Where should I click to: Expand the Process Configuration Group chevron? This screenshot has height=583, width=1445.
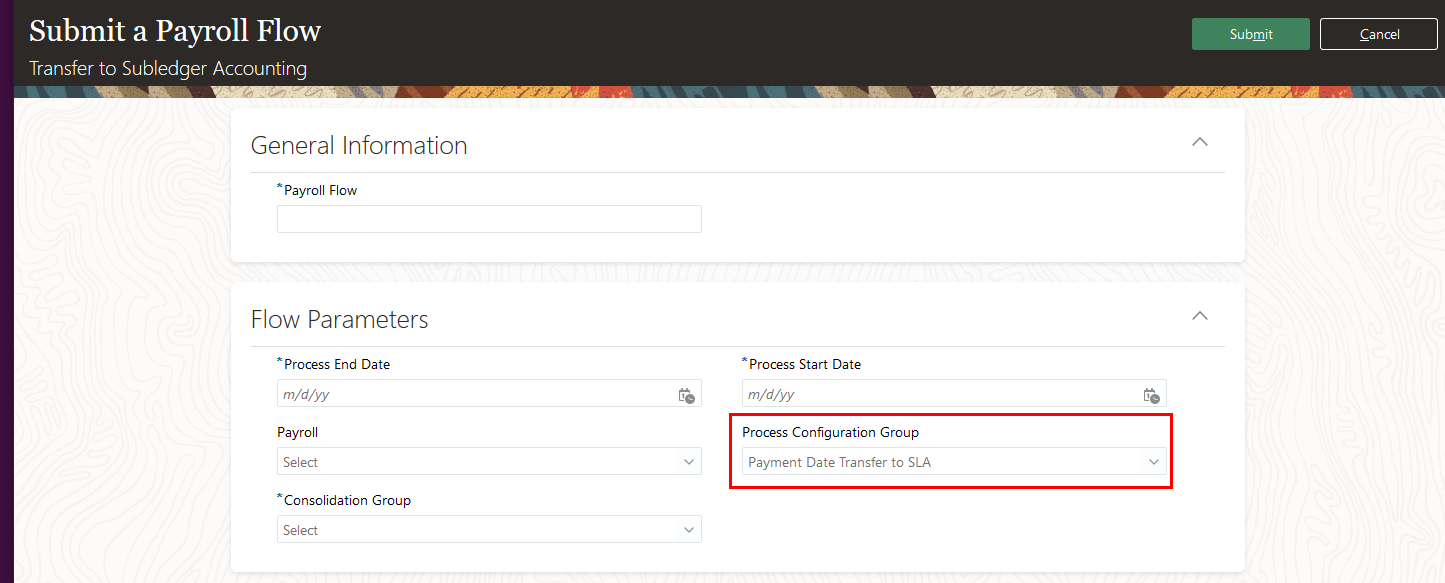point(1153,462)
